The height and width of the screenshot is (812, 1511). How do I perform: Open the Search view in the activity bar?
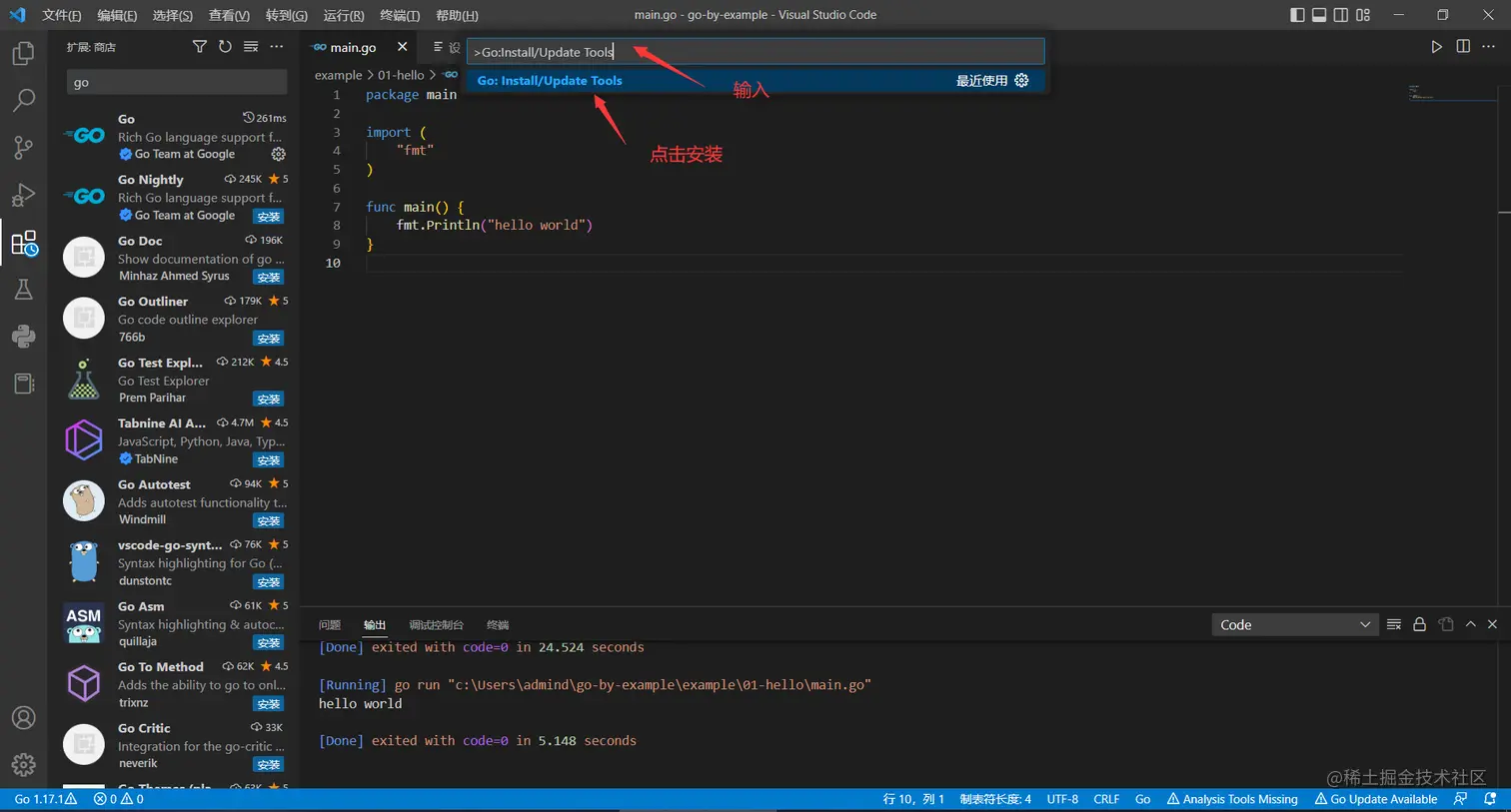click(x=23, y=100)
